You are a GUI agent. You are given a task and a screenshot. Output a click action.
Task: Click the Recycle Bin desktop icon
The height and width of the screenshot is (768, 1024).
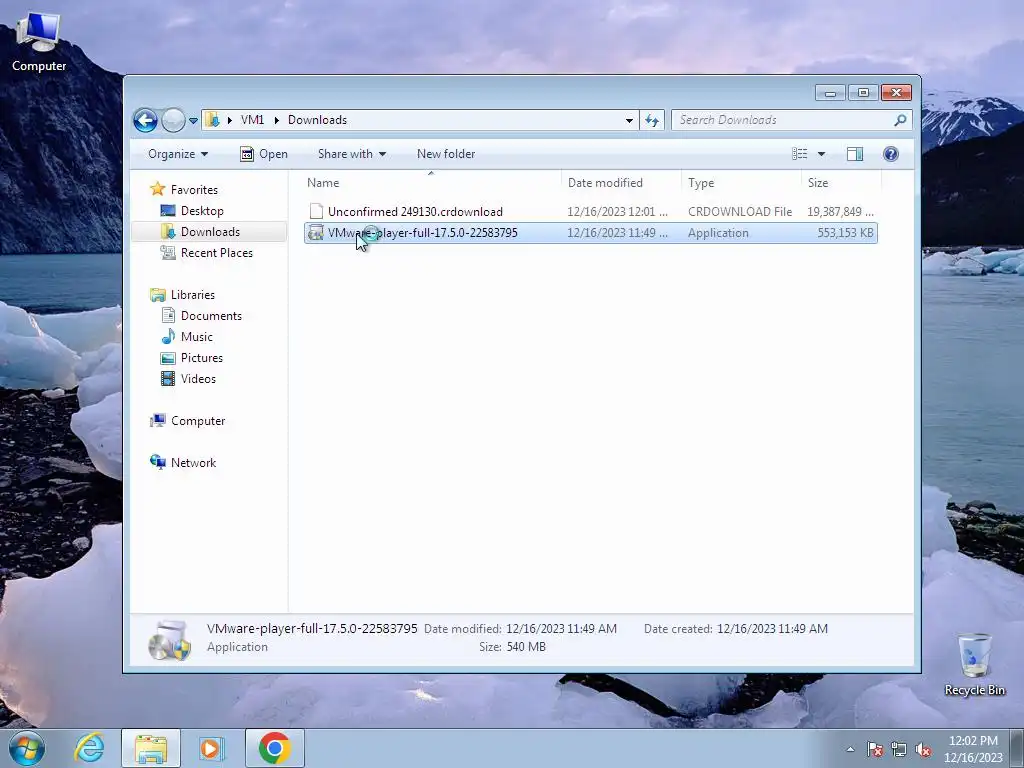(974, 664)
